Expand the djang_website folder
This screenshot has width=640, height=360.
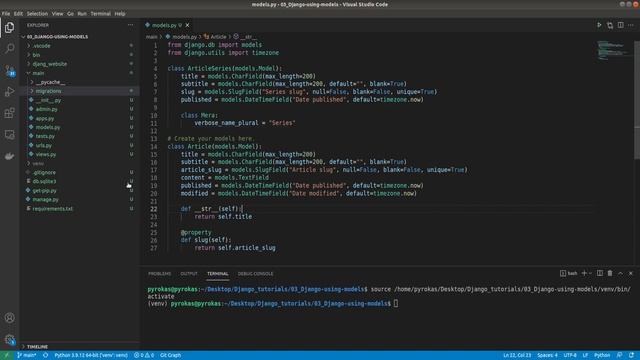coord(50,64)
